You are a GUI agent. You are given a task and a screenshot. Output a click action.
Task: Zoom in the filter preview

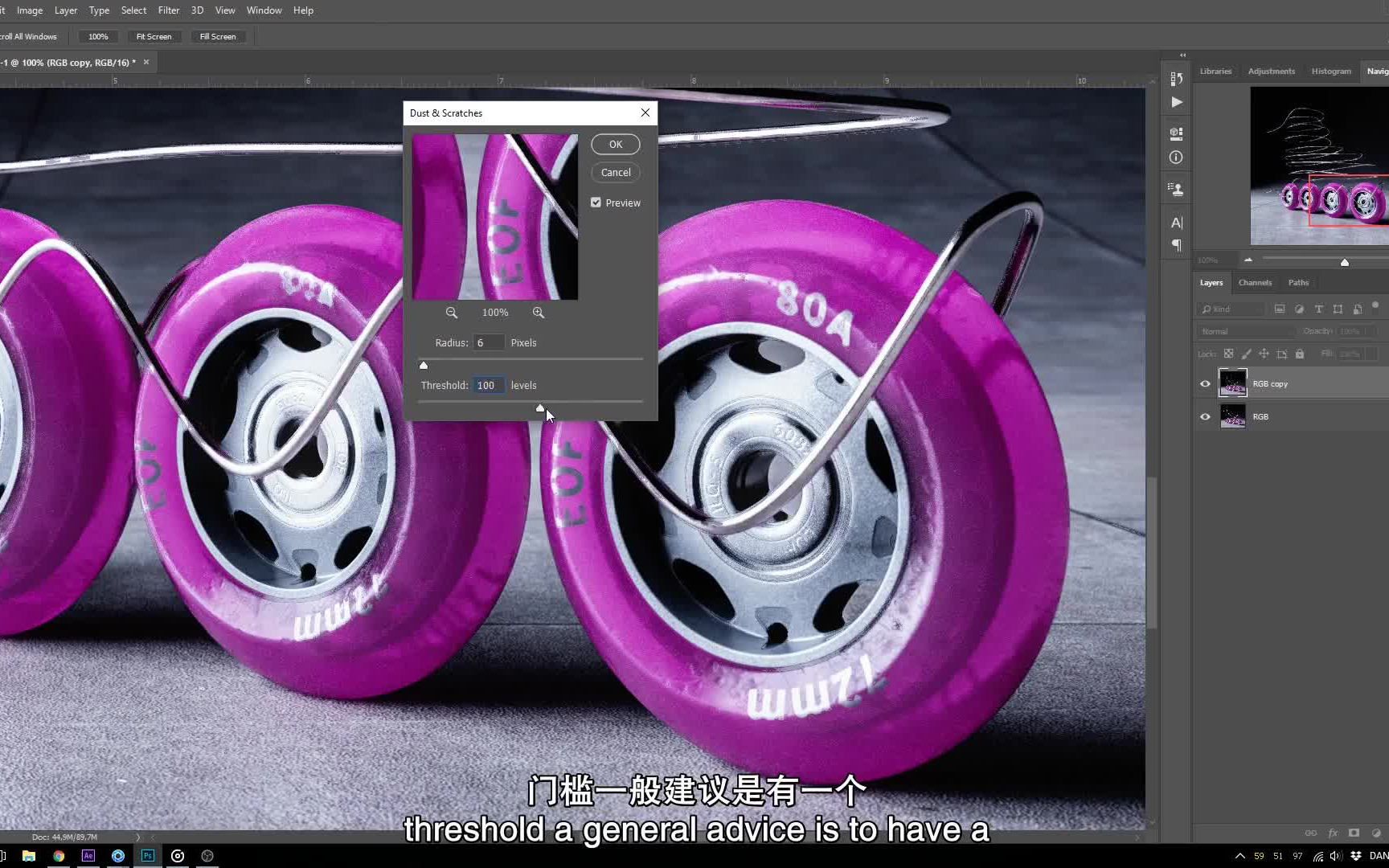539,313
